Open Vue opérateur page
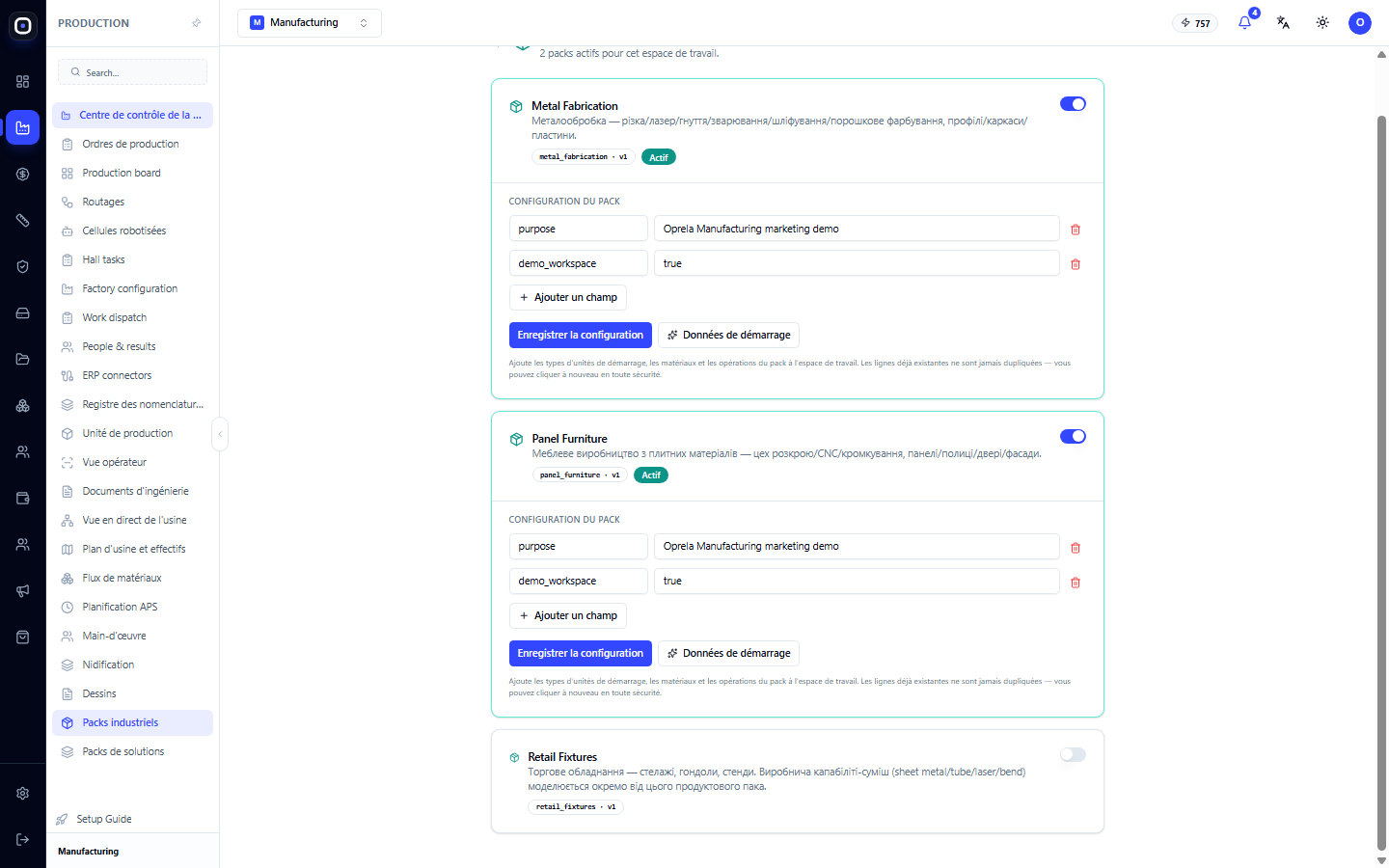This screenshot has height=868, width=1389. pyautogui.click(x=132, y=462)
